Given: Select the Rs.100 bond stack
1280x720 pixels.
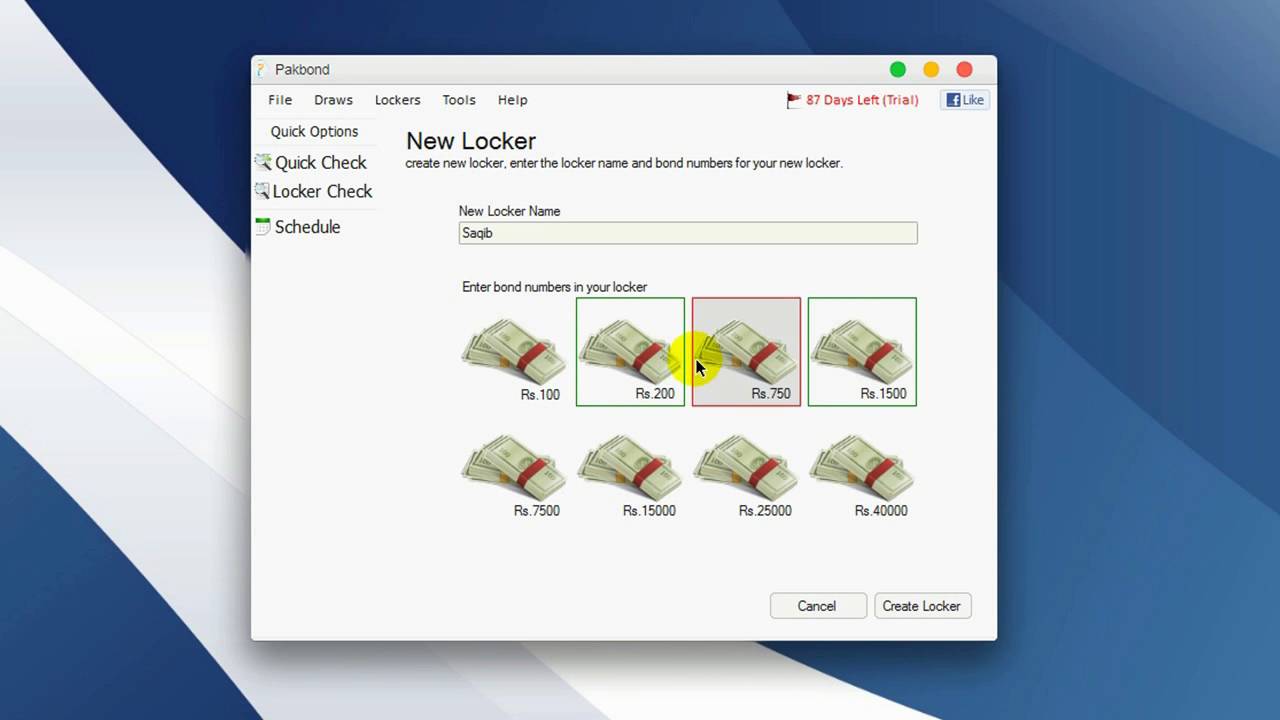Looking at the screenshot, I should [x=514, y=352].
